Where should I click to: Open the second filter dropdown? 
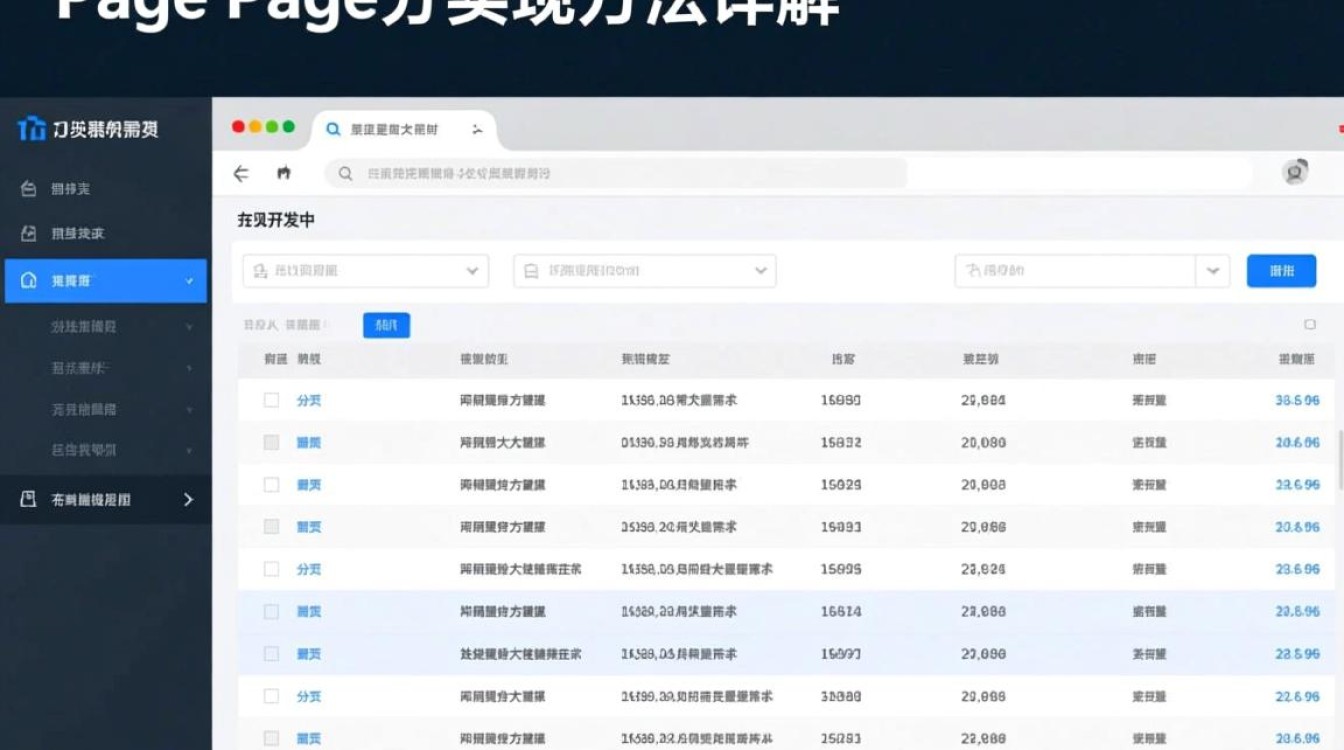(x=644, y=270)
